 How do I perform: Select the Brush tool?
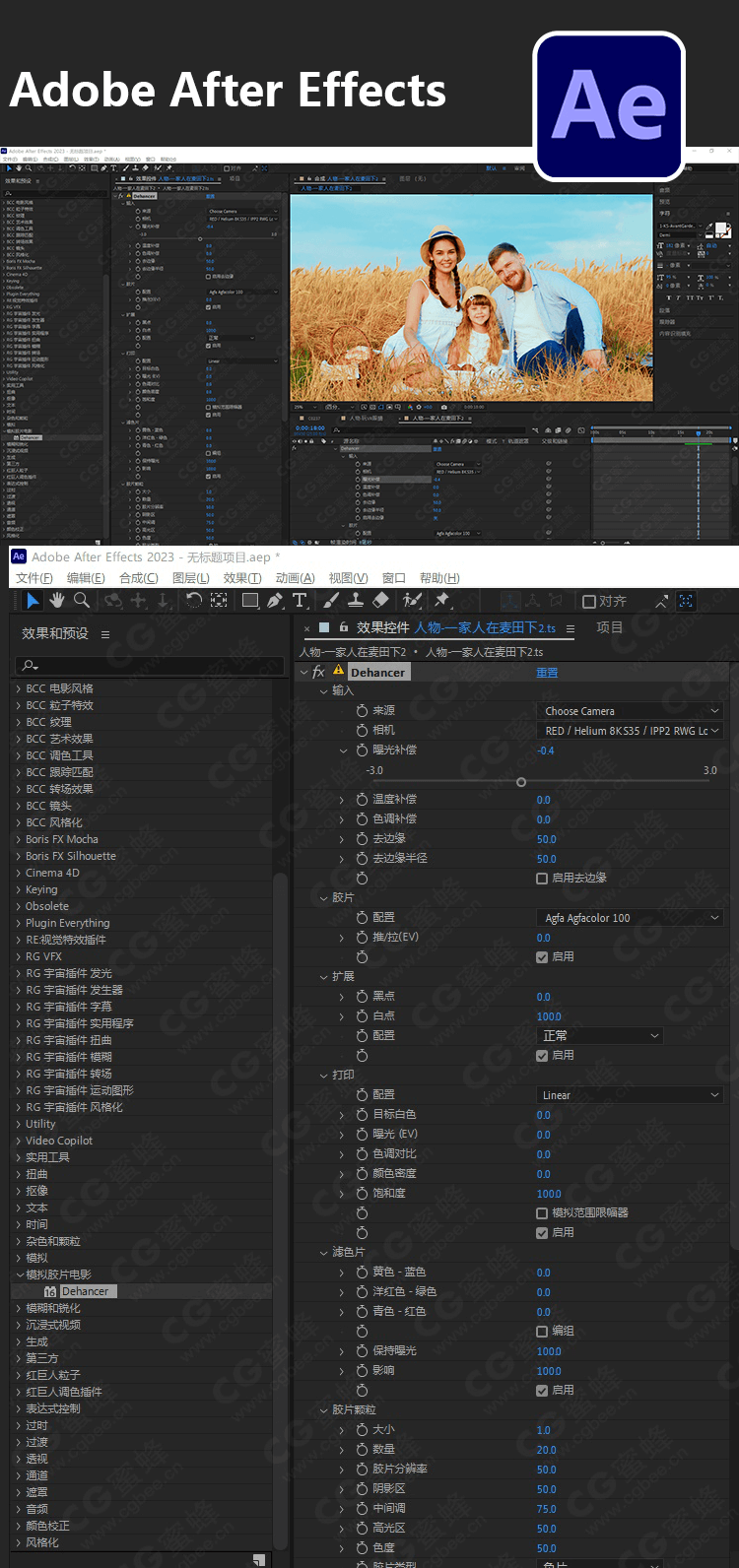coord(331,600)
